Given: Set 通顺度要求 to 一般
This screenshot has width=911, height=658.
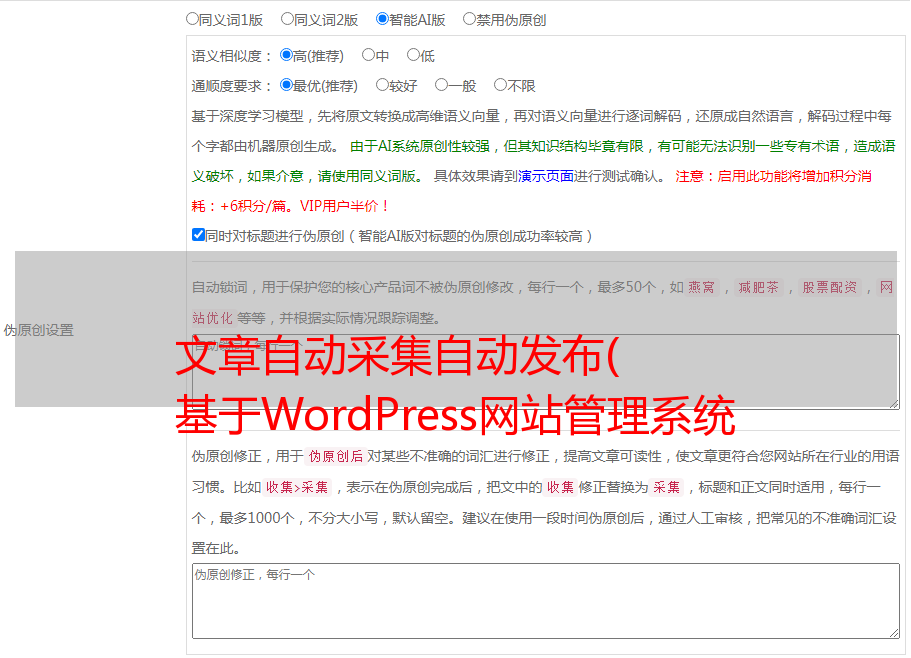Looking at the screenshot, I should [442, 85].
